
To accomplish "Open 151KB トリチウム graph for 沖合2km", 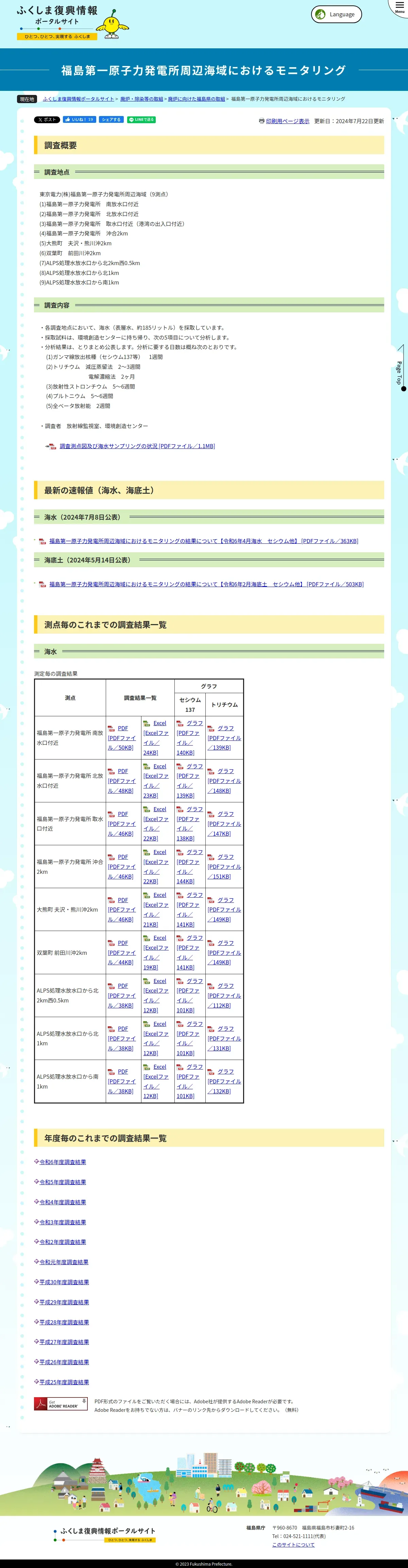I will click(x=224, y=867).
